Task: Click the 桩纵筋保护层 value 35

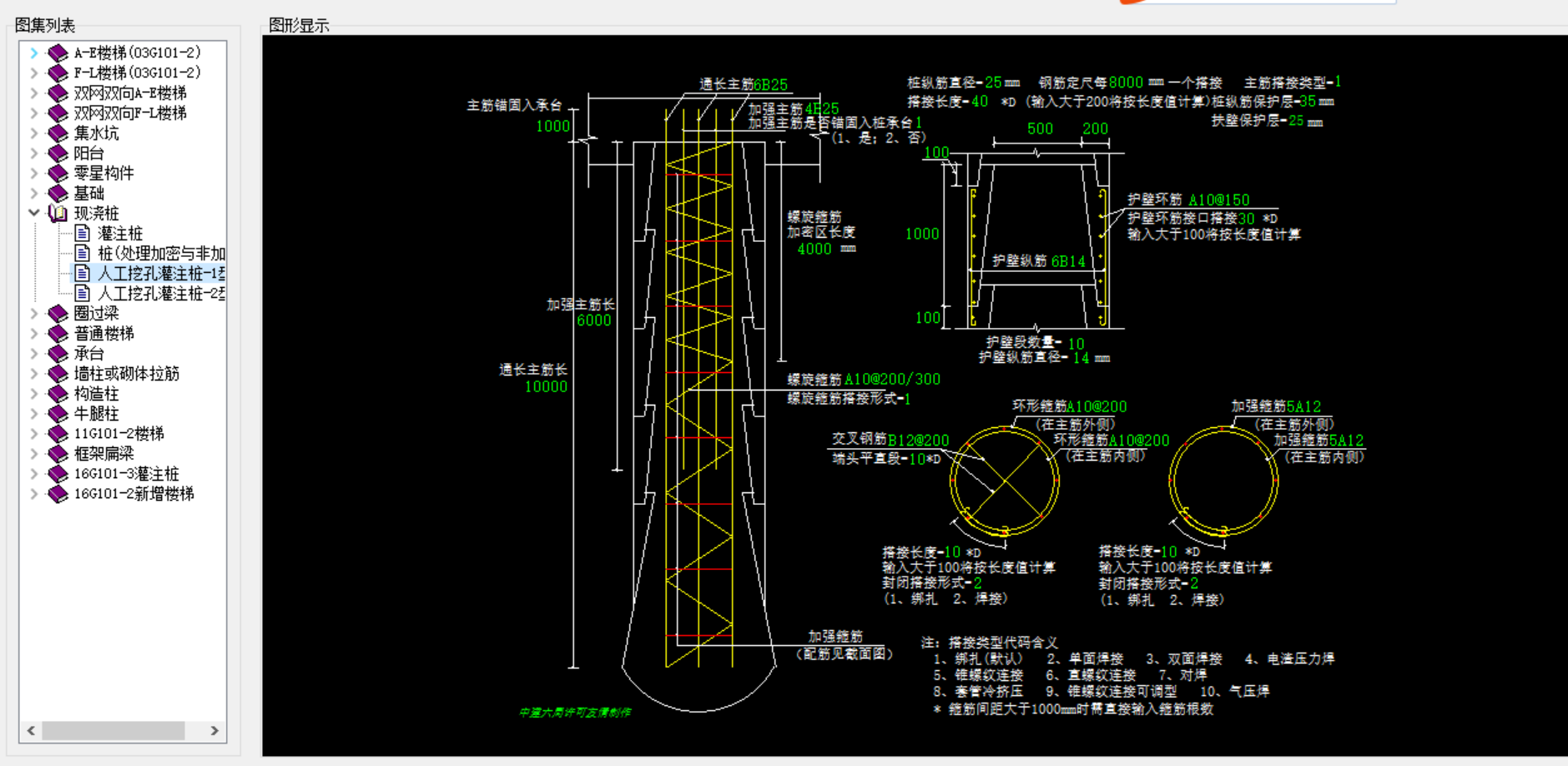Action: pos(1308,101)
